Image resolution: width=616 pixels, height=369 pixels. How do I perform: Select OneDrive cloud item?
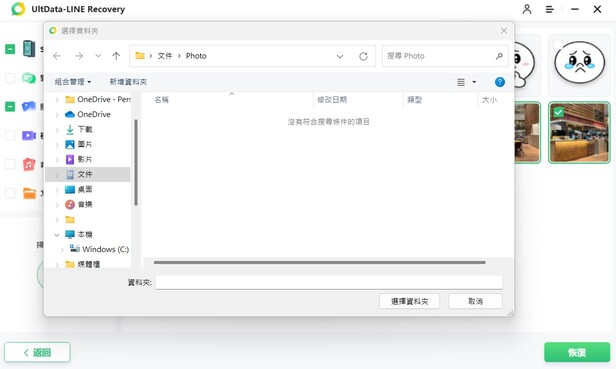tap(88, 114)
